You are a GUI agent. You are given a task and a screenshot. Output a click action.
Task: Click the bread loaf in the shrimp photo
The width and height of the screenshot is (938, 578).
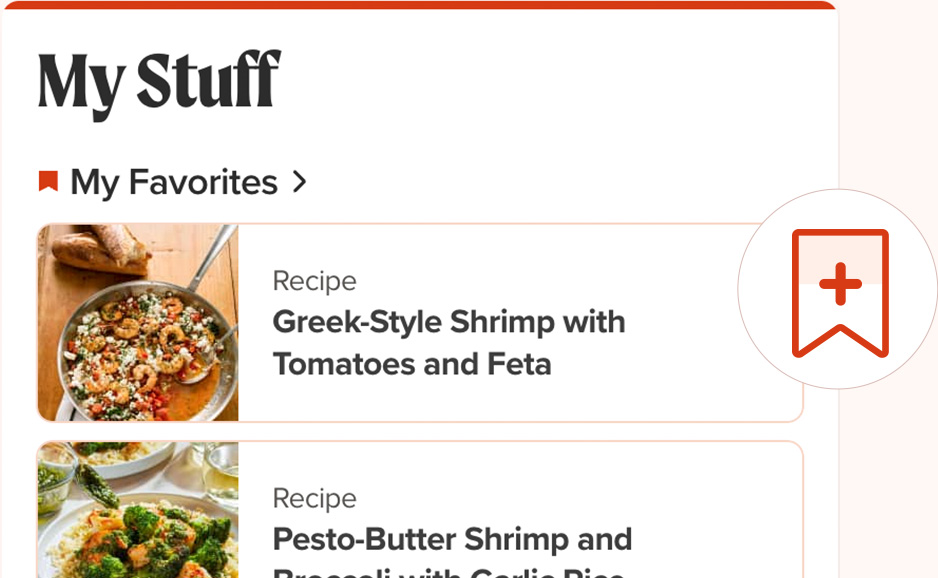[100, 250]
